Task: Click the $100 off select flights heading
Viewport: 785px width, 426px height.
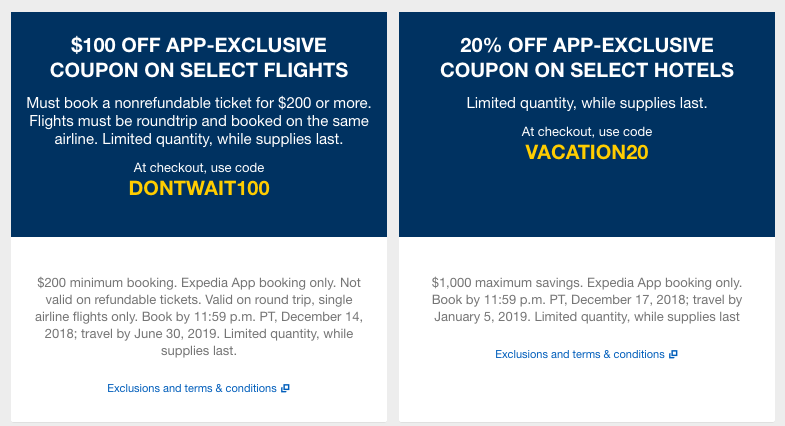Action: pyautogui.click(x=199, y=57)
